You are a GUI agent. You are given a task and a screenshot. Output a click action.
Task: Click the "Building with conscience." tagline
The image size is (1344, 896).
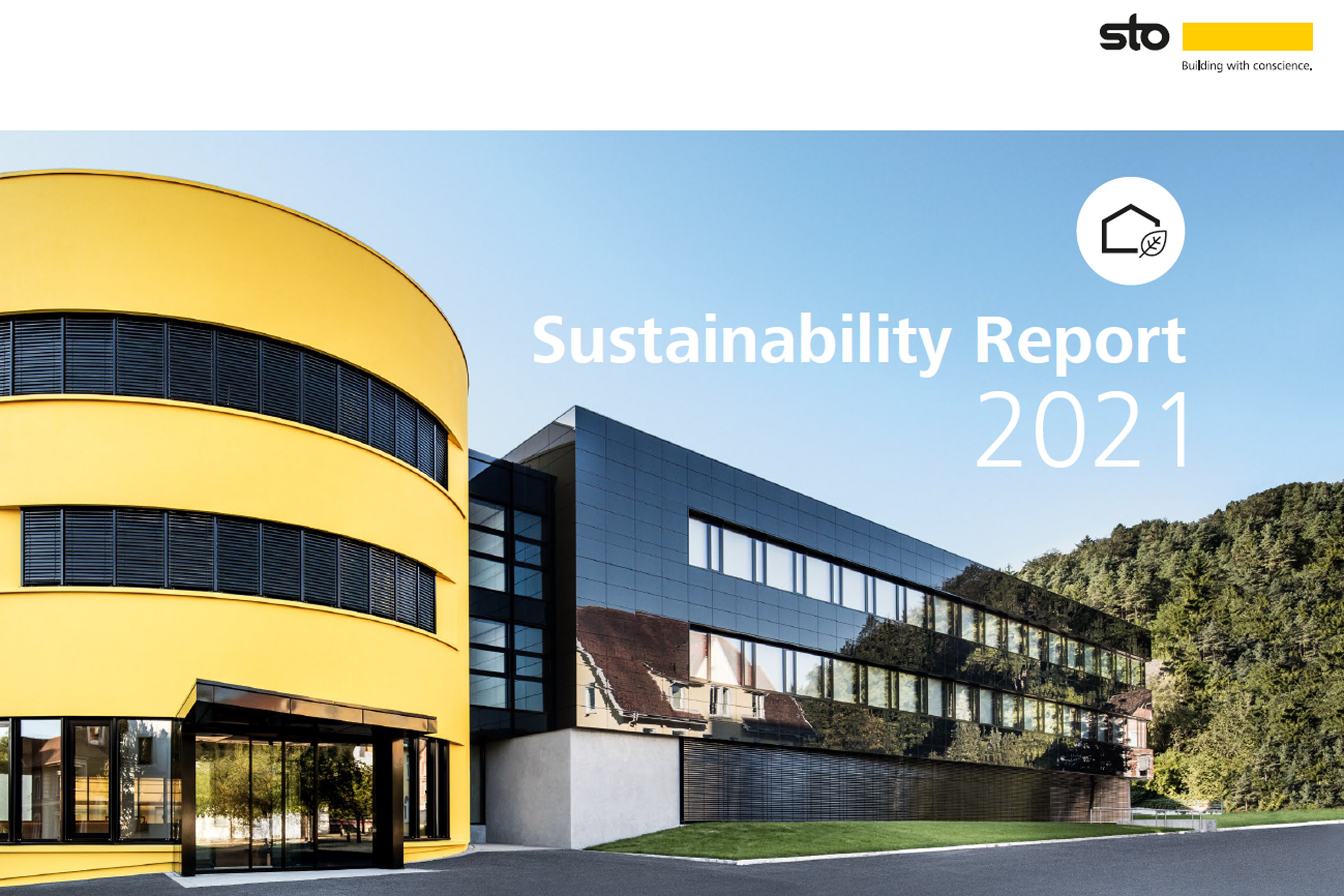[1247, 66]
